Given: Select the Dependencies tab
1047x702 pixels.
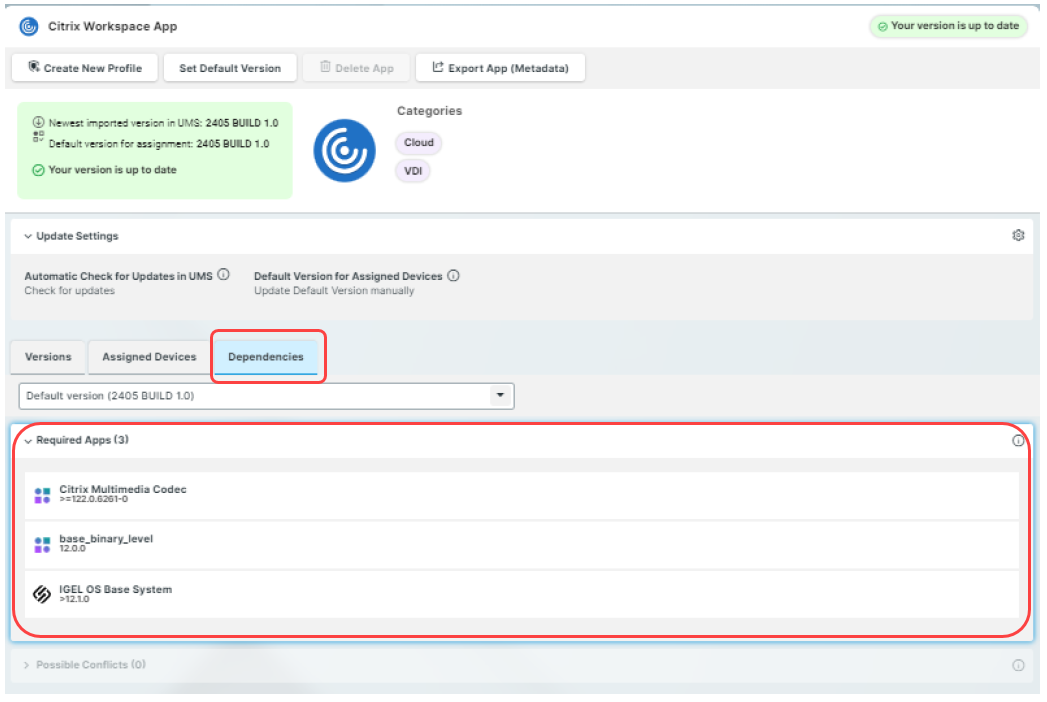Looking at the screenshot, I should (266, 357).
